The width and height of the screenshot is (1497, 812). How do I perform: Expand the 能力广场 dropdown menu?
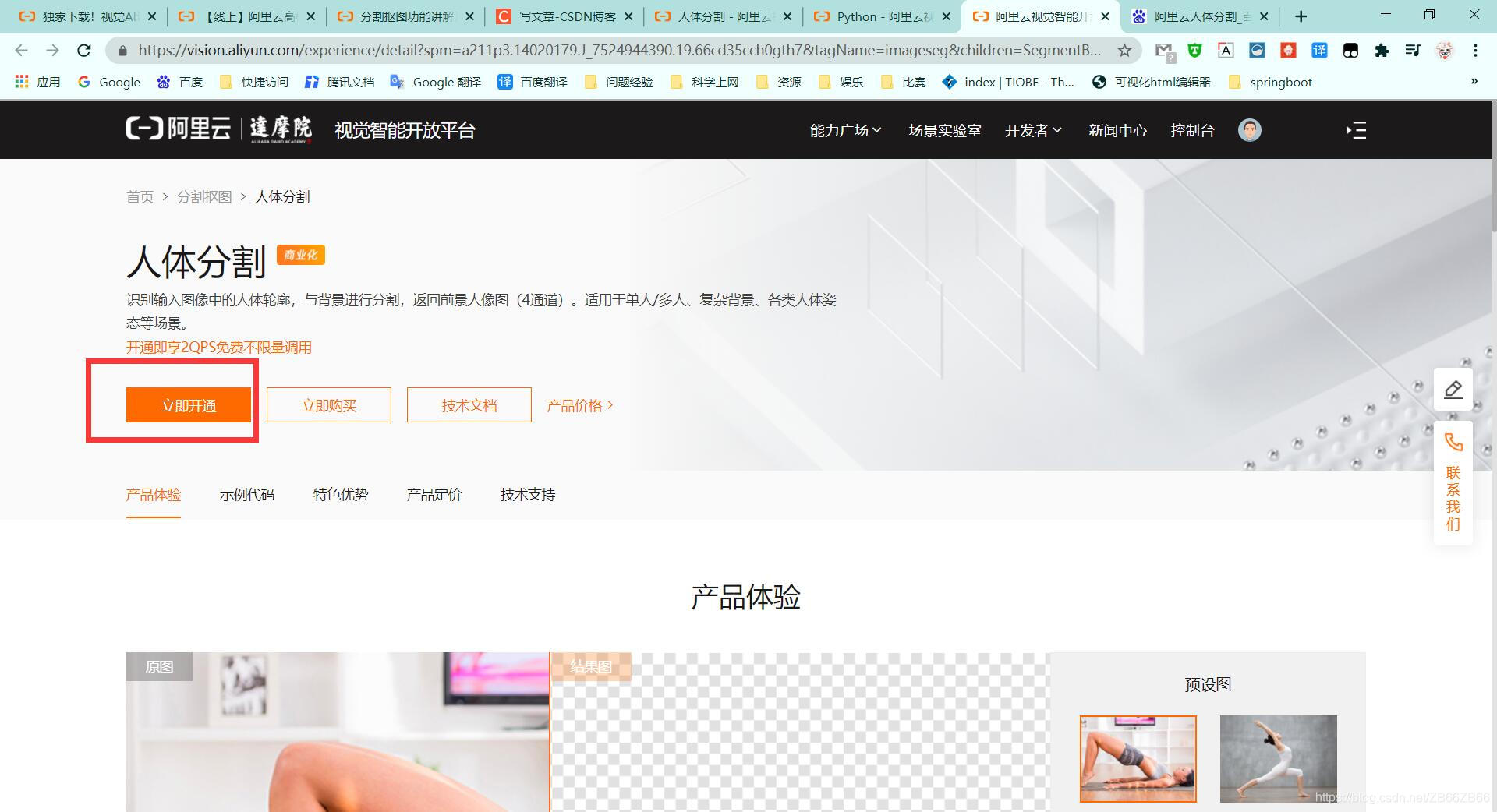(845, 130)
